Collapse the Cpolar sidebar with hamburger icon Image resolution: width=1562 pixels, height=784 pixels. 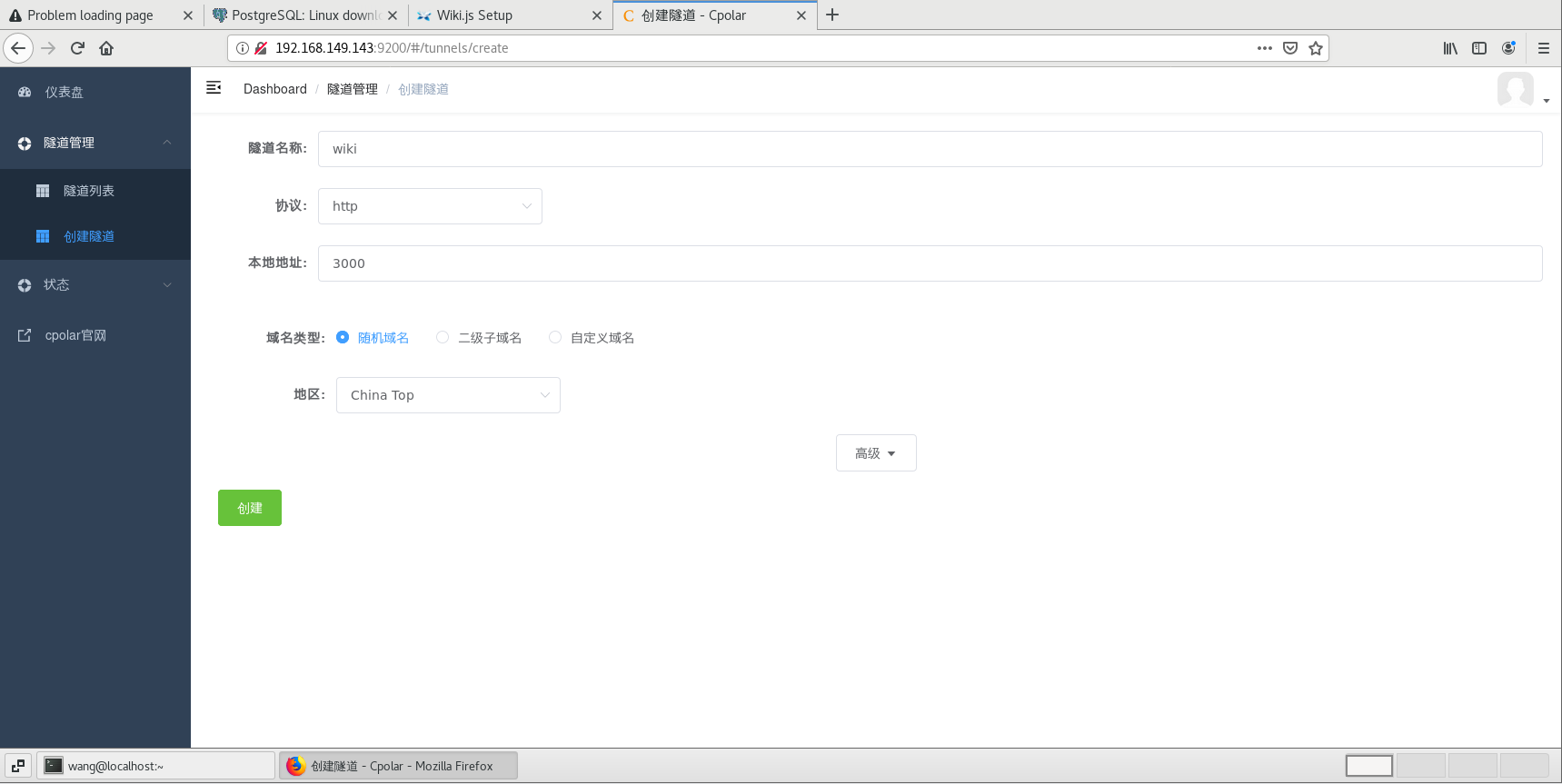tap(214, 88)
